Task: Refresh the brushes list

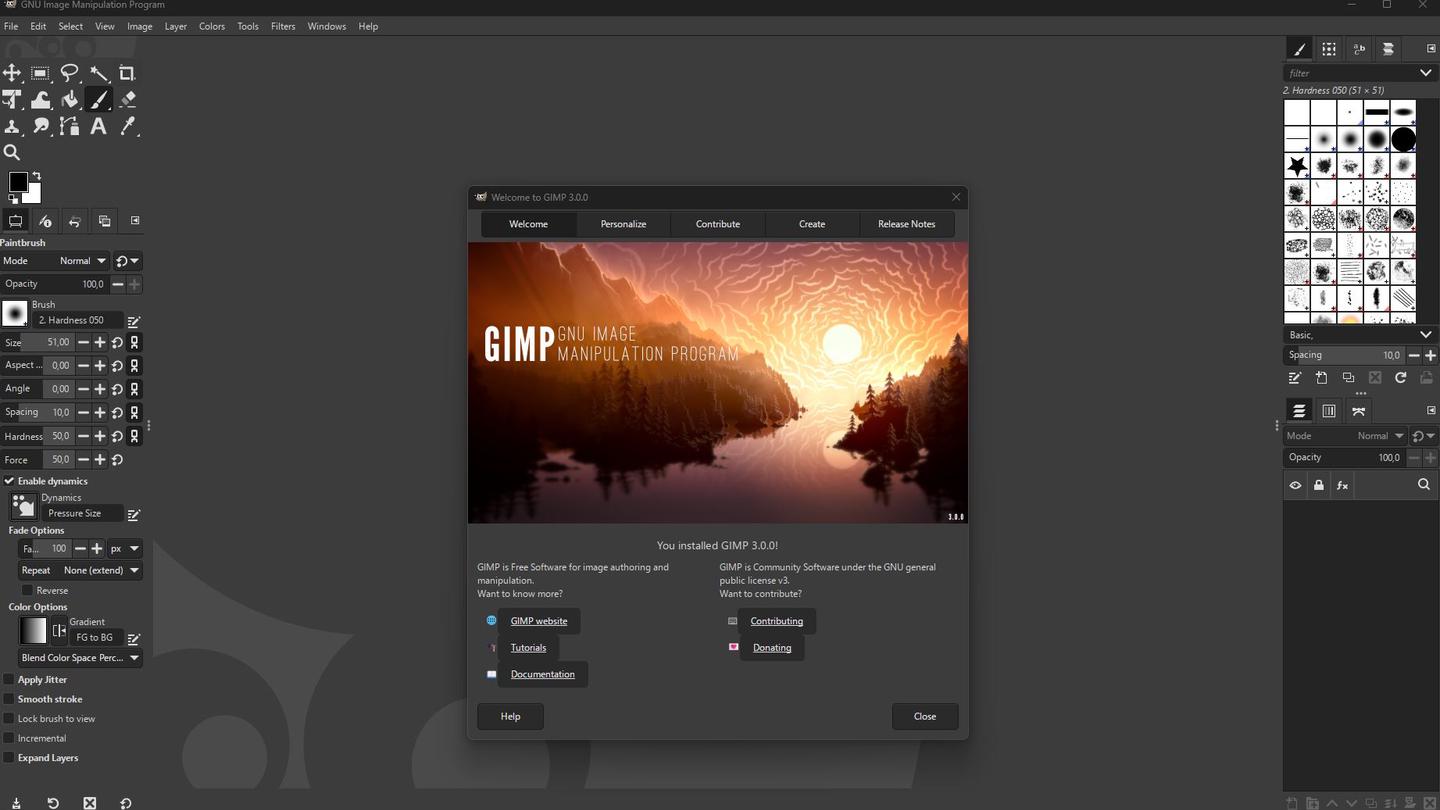Action: (x=1401, y=378)
